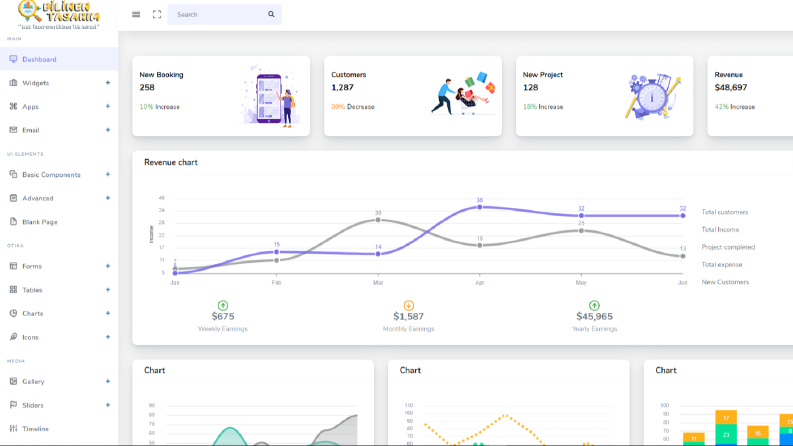Open the Widgets menu item

pyautogui.click(x=59, y=83)
